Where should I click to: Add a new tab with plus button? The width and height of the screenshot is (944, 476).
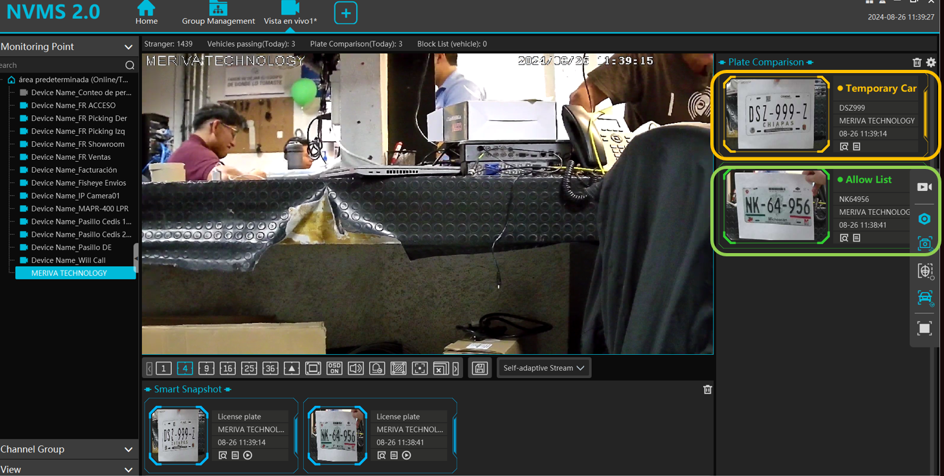(x=345, y=14)
